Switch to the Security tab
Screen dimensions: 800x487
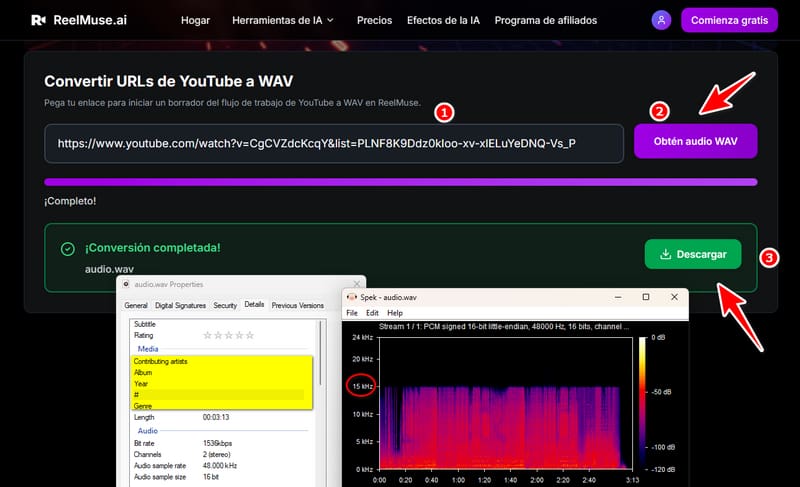tap(225, 305)
